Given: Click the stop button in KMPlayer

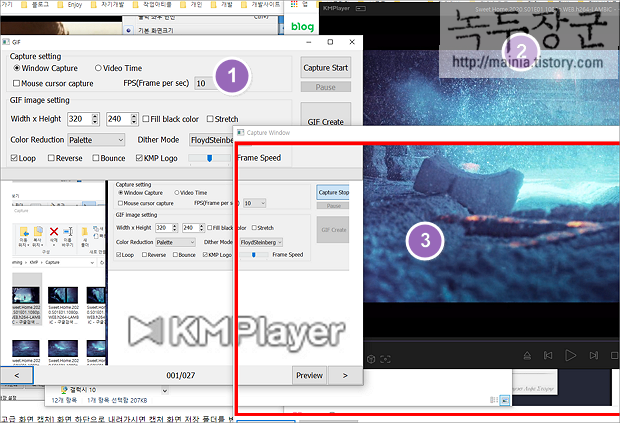Looking at the screenshot, I should (615, 355).
